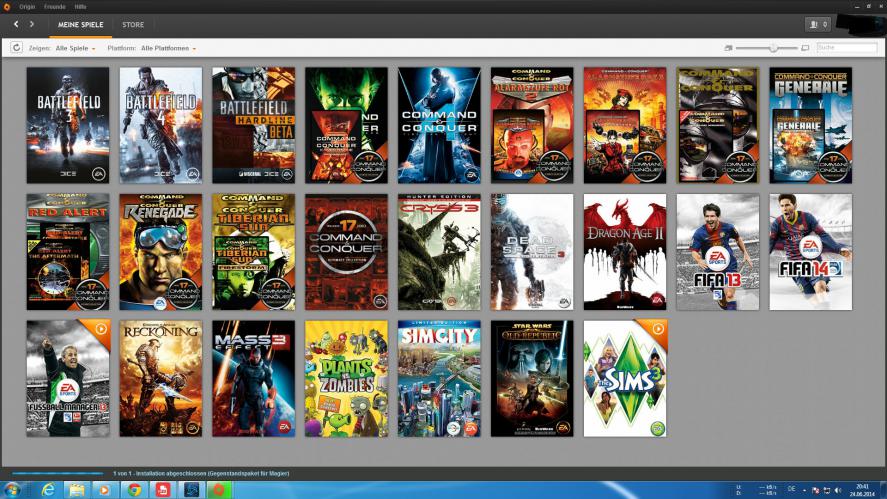Switch to the Store tab
Screen dimensions: 887x499
[x=132, y=24]
